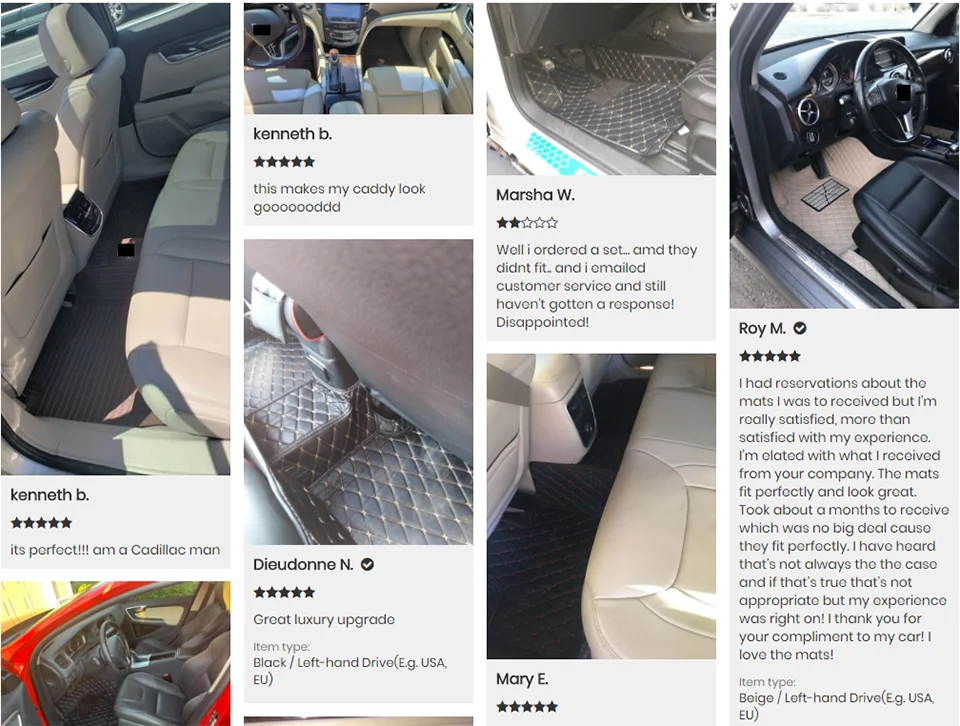Click reviewer name Mary E.

tap(522, 679)
